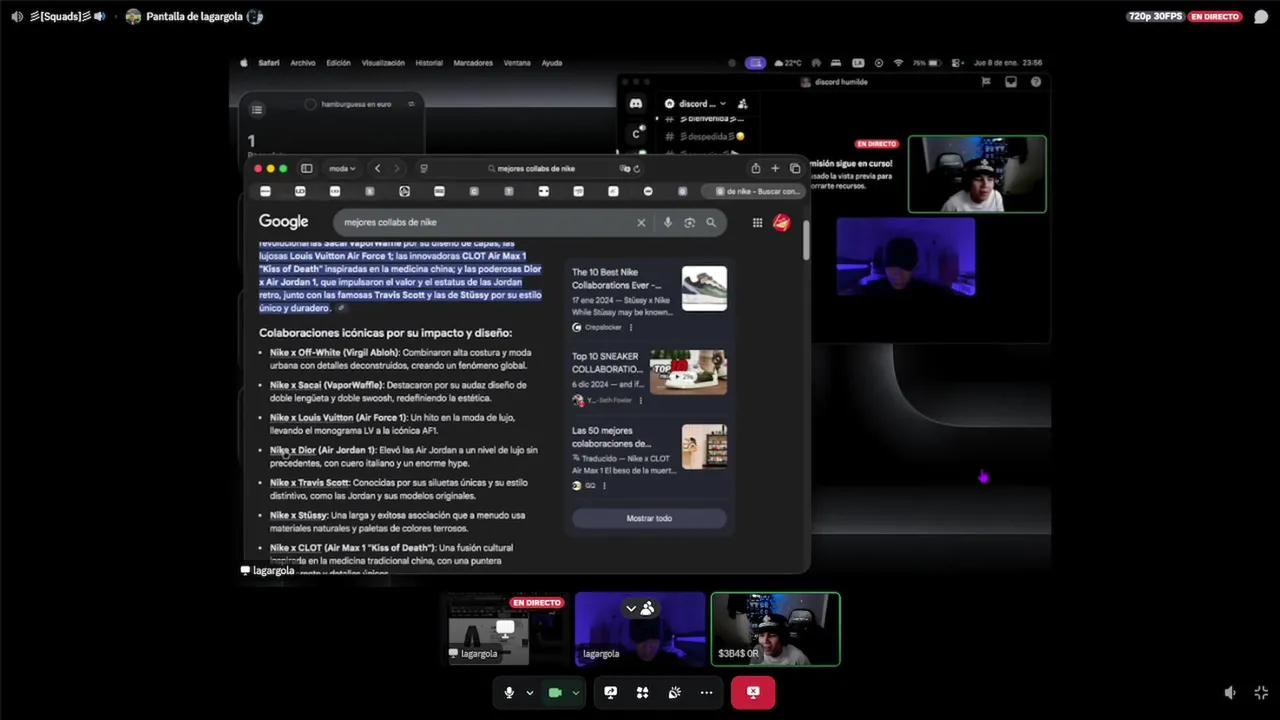Click the Google magnifier search icon
This screenshot has width=1280, height=720.
coord(711,222)
